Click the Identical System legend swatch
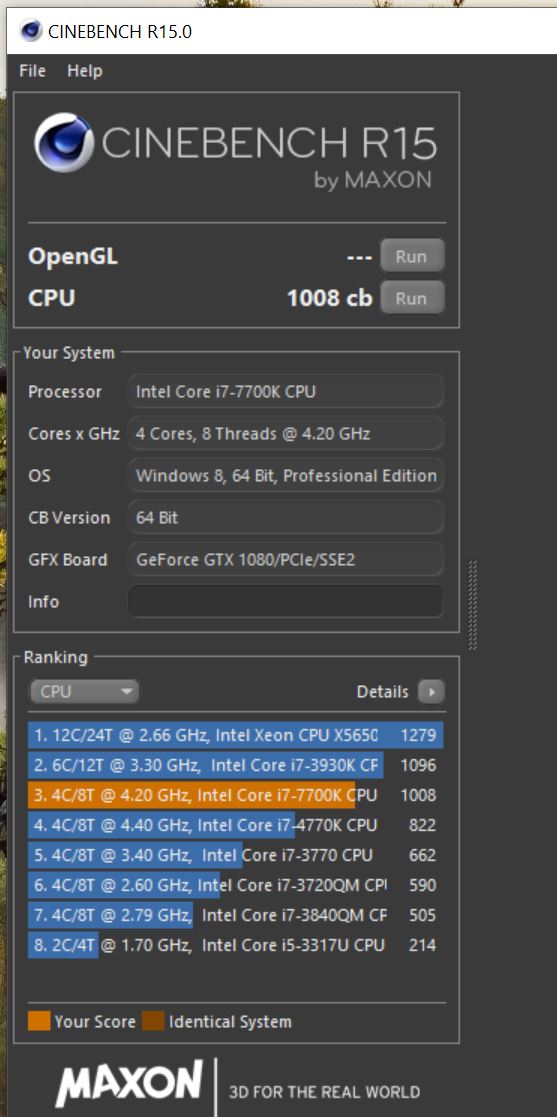The height and width of the screenshot is (1117, 557). point(153,1022)
